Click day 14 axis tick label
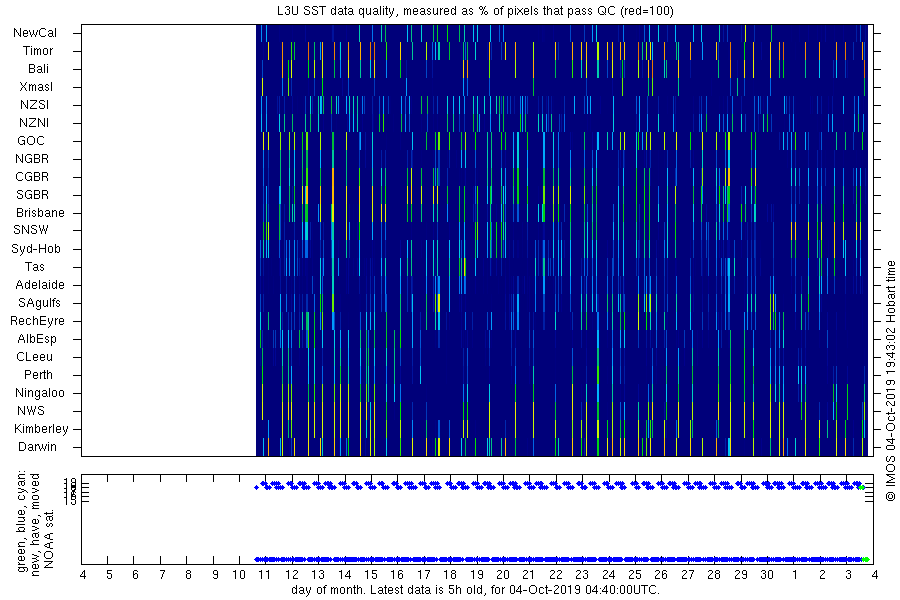 (x=344, y=575)
